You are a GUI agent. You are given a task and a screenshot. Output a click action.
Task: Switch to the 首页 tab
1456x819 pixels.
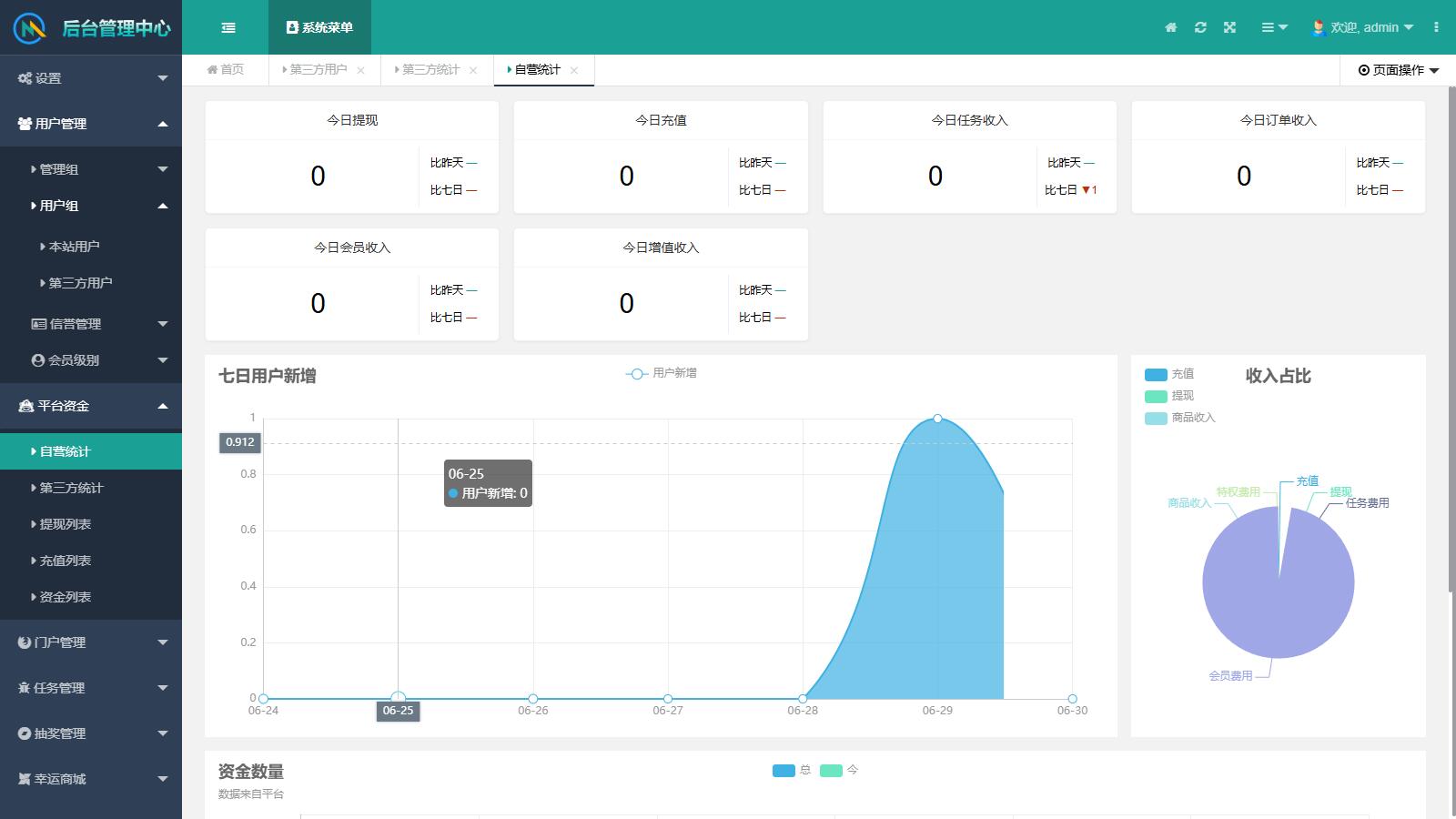coord(226,69)
